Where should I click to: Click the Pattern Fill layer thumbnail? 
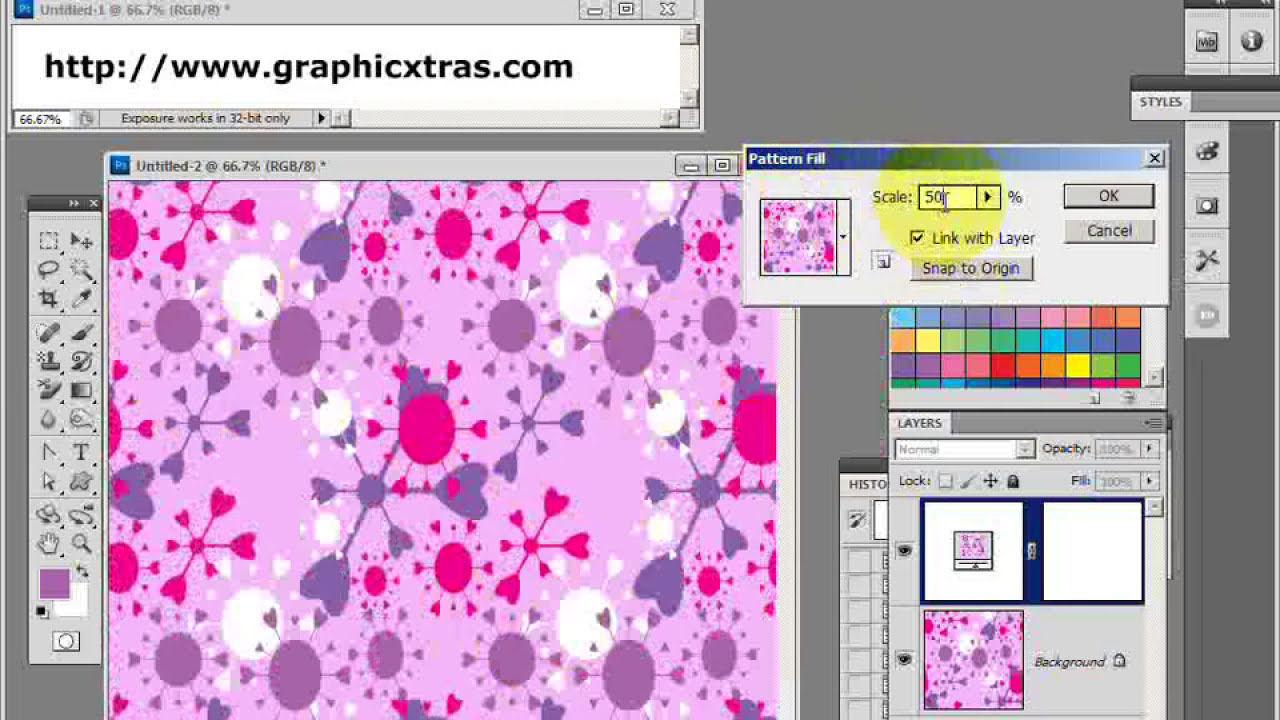pos(973,551)
